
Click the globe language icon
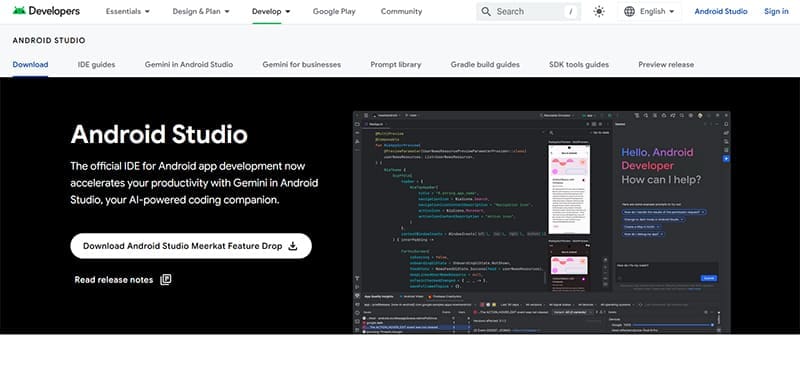tap(630, 11)
